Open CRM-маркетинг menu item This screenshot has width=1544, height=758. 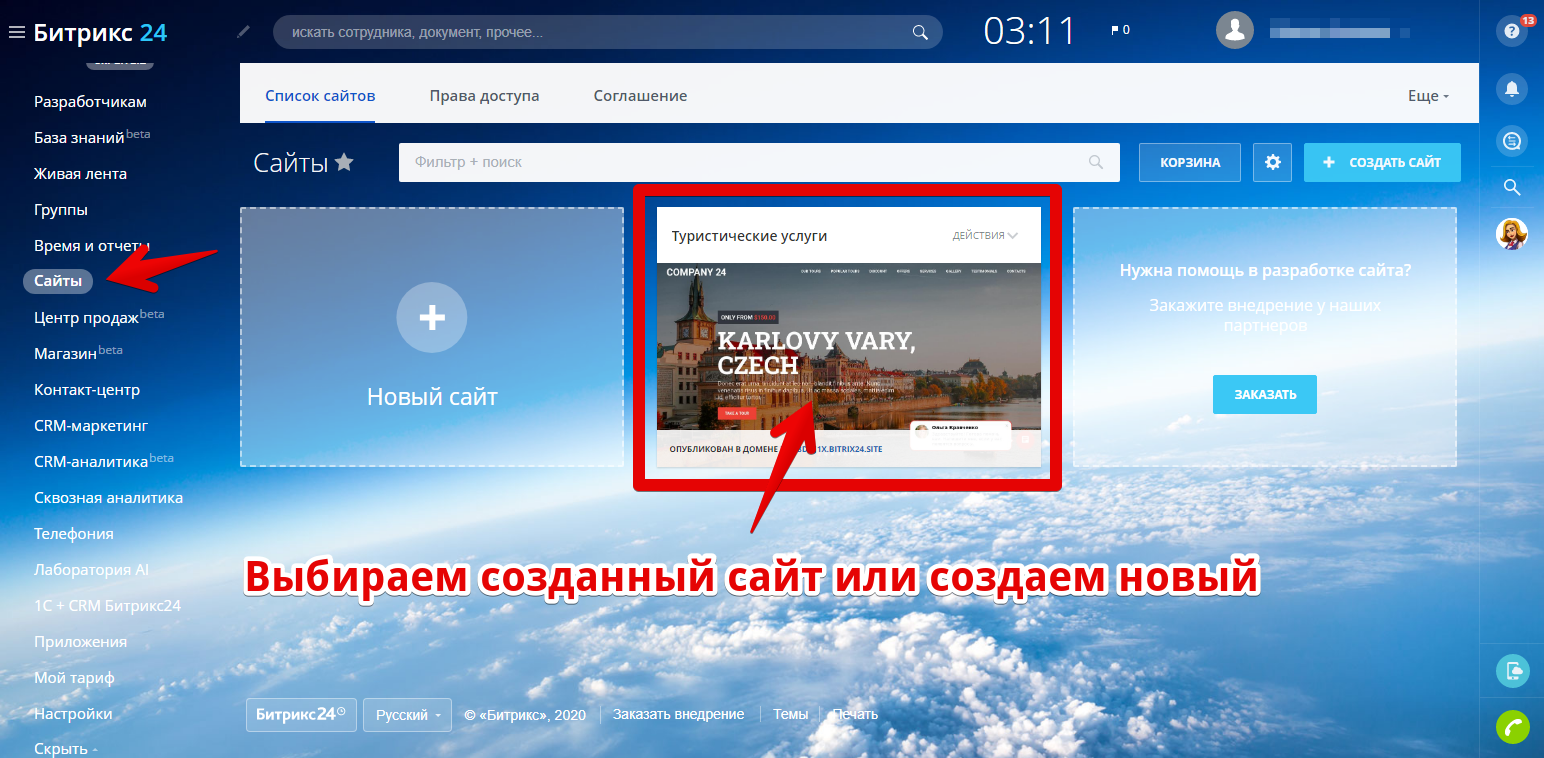coord(91,426)
